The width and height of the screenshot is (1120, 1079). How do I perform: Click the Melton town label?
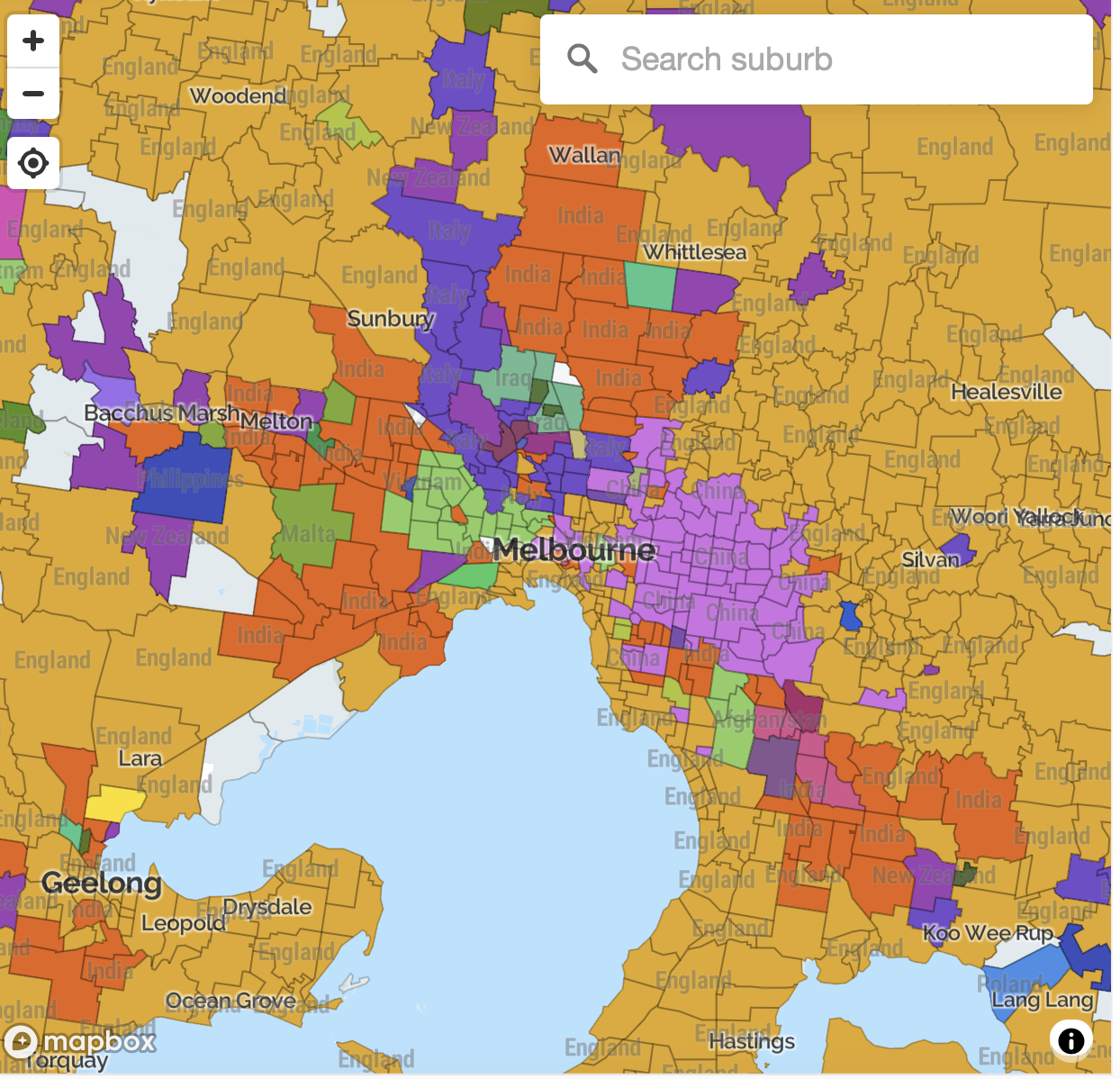(x=276, y=422)
